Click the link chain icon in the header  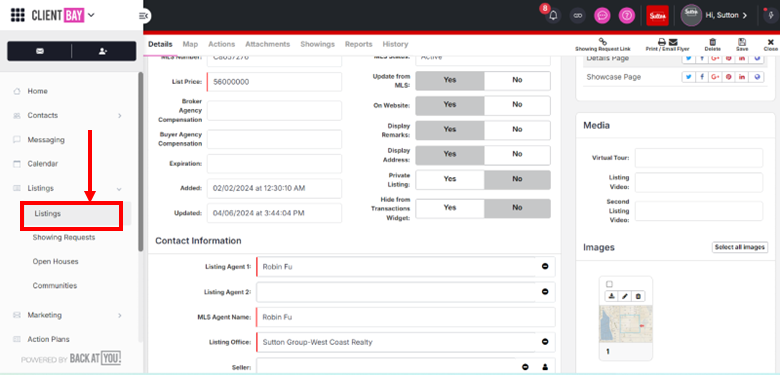(578, 15)
